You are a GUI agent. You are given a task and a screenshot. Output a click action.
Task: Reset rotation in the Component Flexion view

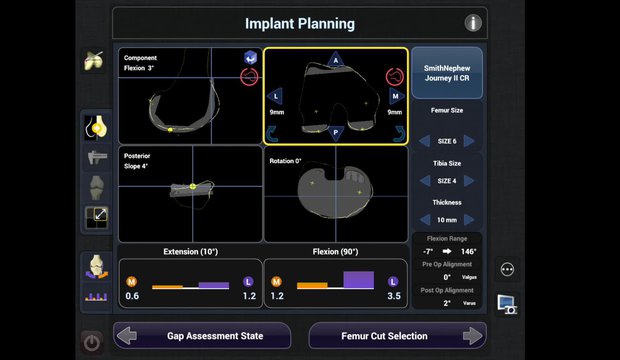point(249,76)
